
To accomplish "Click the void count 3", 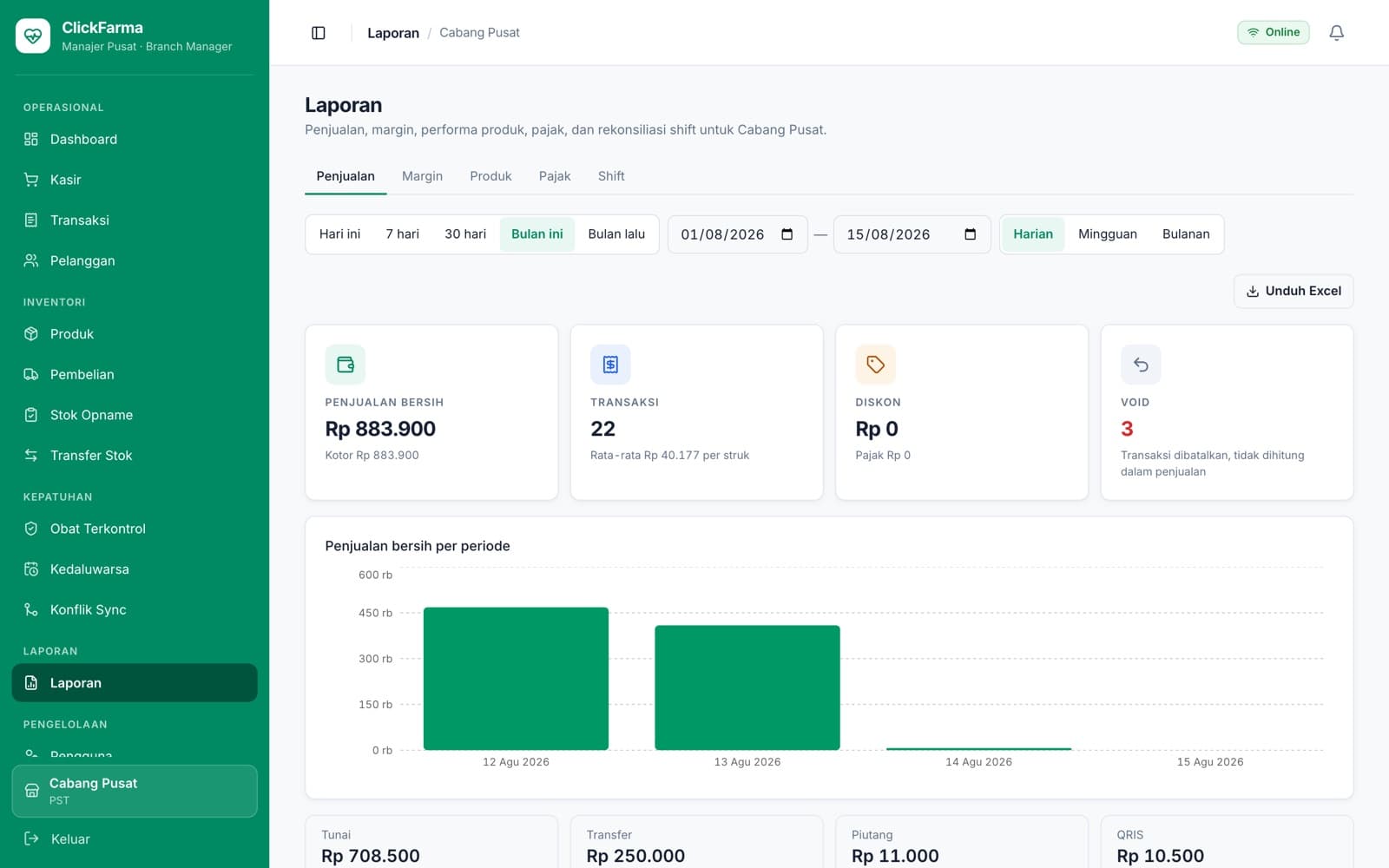I will (x=1127, y=429).
